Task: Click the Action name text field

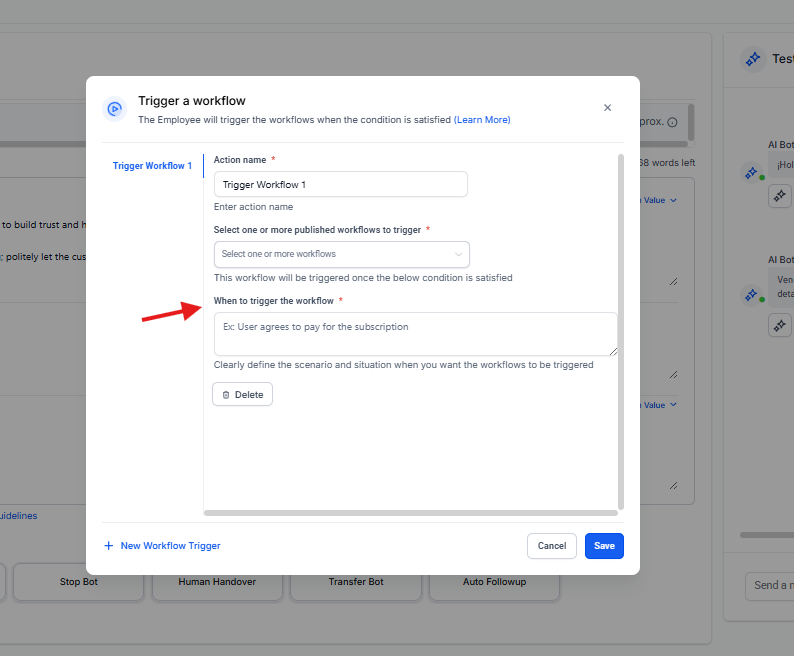Action: coord(340,185)
